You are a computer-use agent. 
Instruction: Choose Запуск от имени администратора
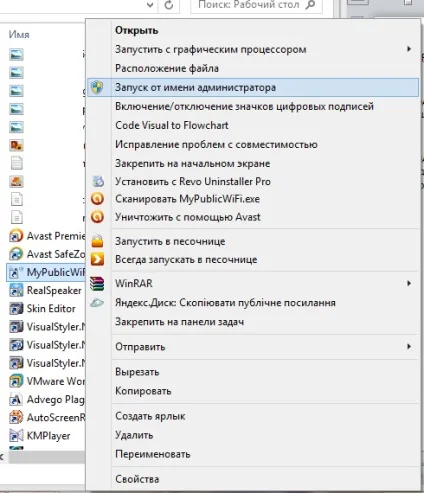pos(253,87)
